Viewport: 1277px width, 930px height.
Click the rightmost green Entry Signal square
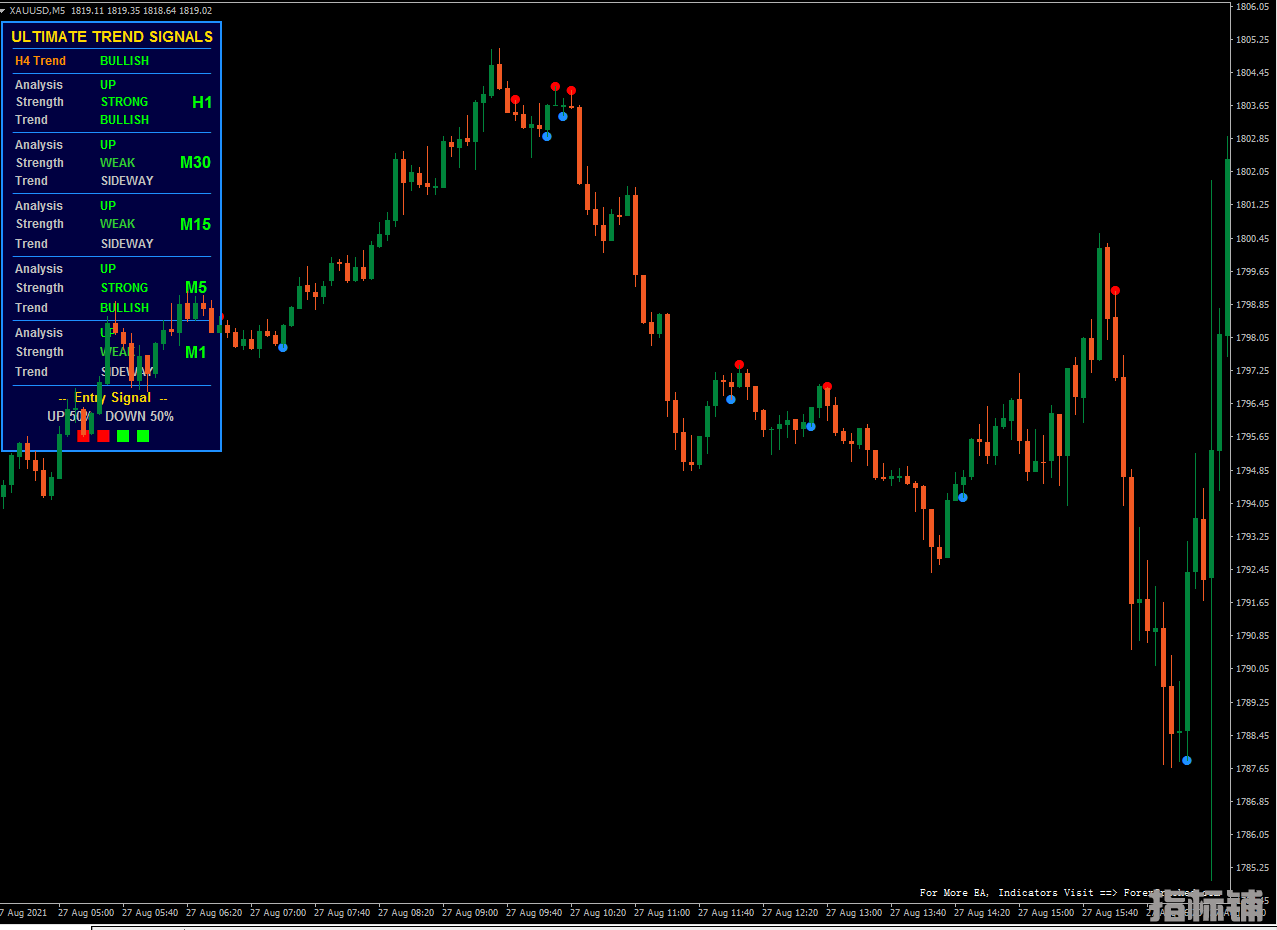(x=143, y=436)
